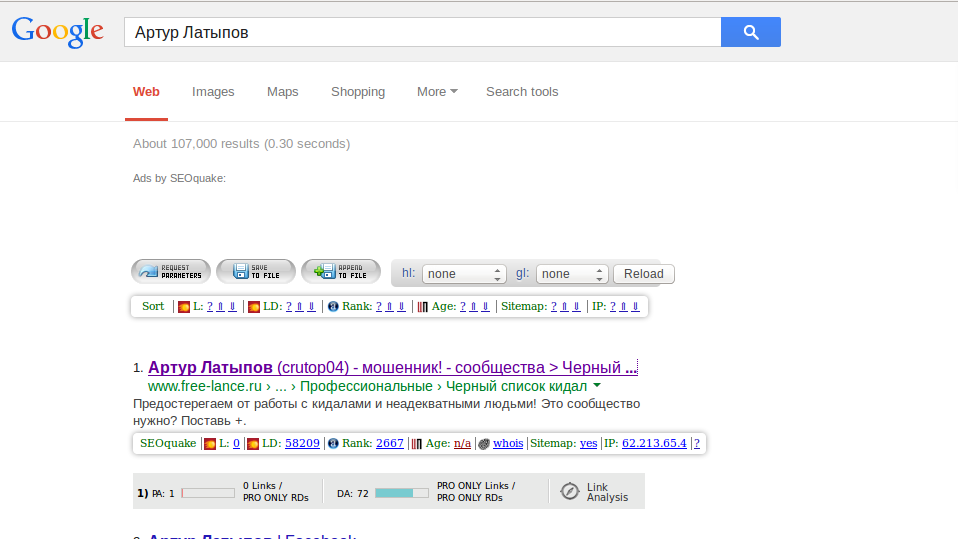Click the Save to File button
This screenshot has height=539, width=958.
(x=256, y=271)
